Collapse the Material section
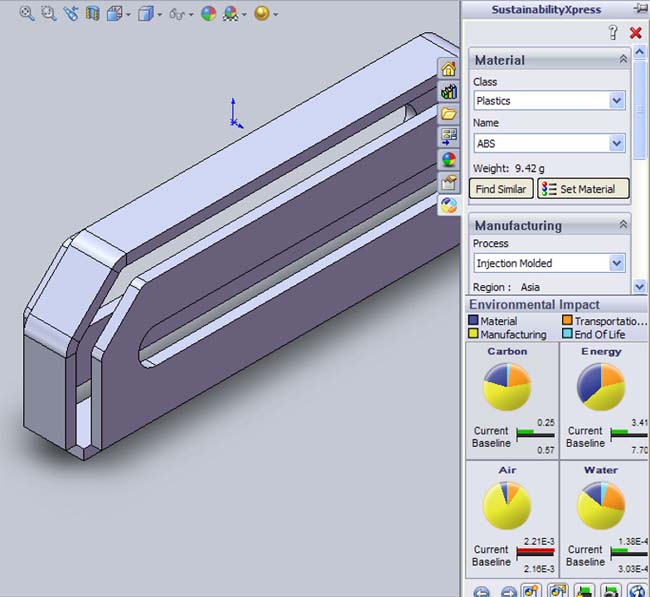Viewport: 650px width, 597px height. [623, 59]
